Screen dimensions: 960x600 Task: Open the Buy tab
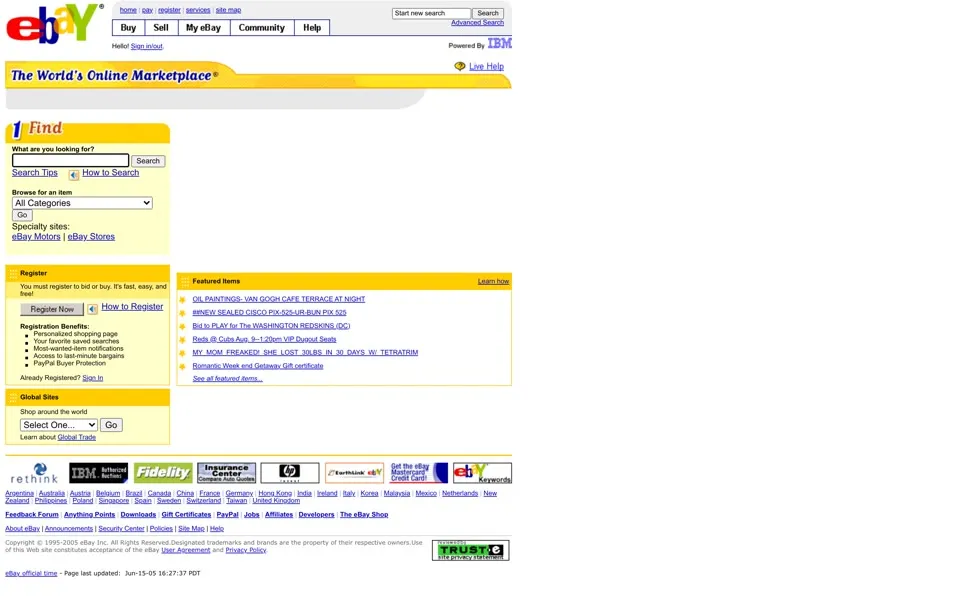[129, 28]
